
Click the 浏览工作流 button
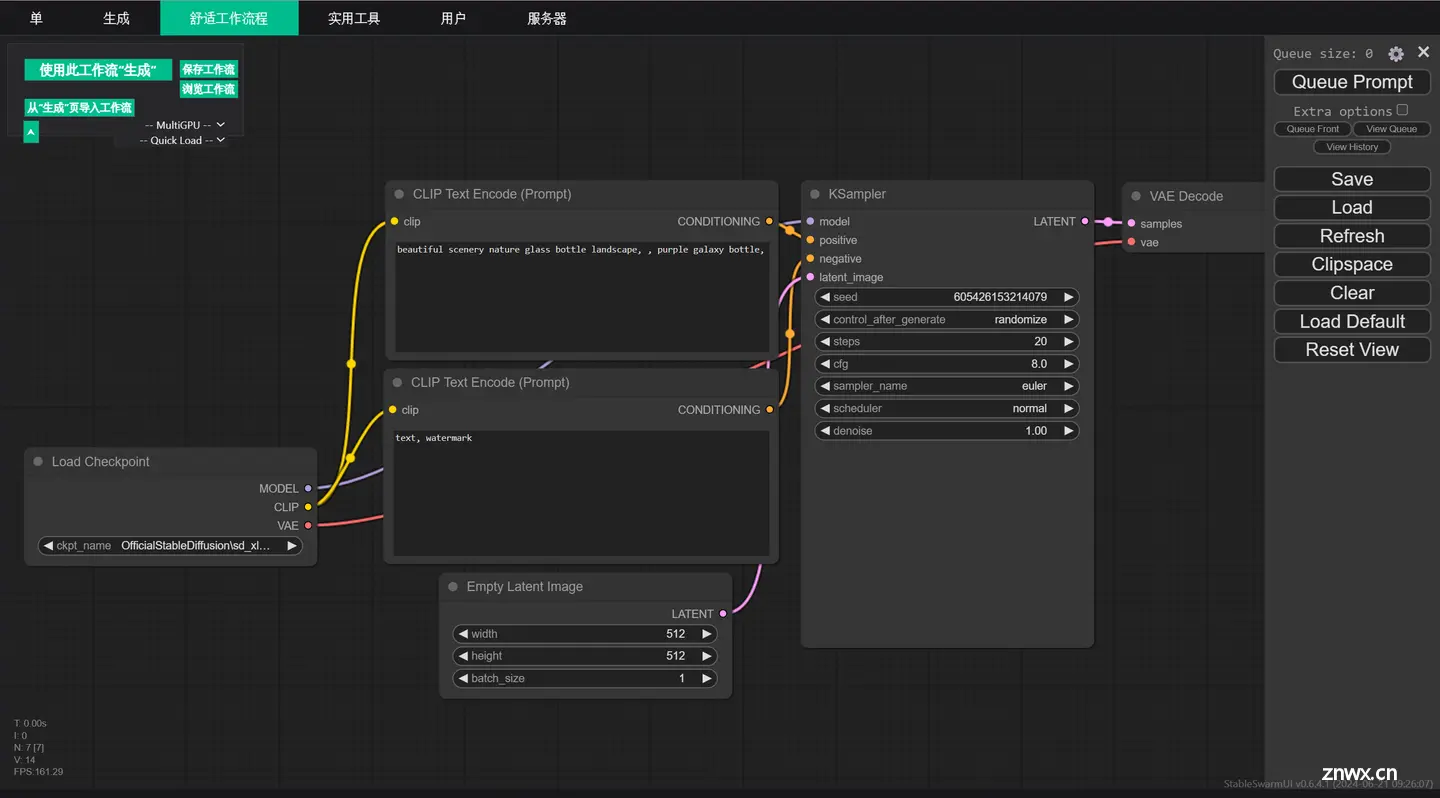[208, 89]
